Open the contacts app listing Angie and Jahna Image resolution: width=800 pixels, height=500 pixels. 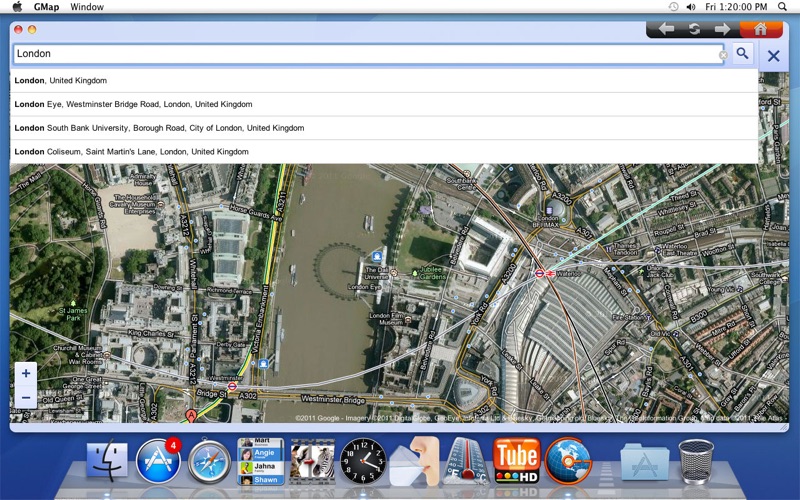coord(261,461)
